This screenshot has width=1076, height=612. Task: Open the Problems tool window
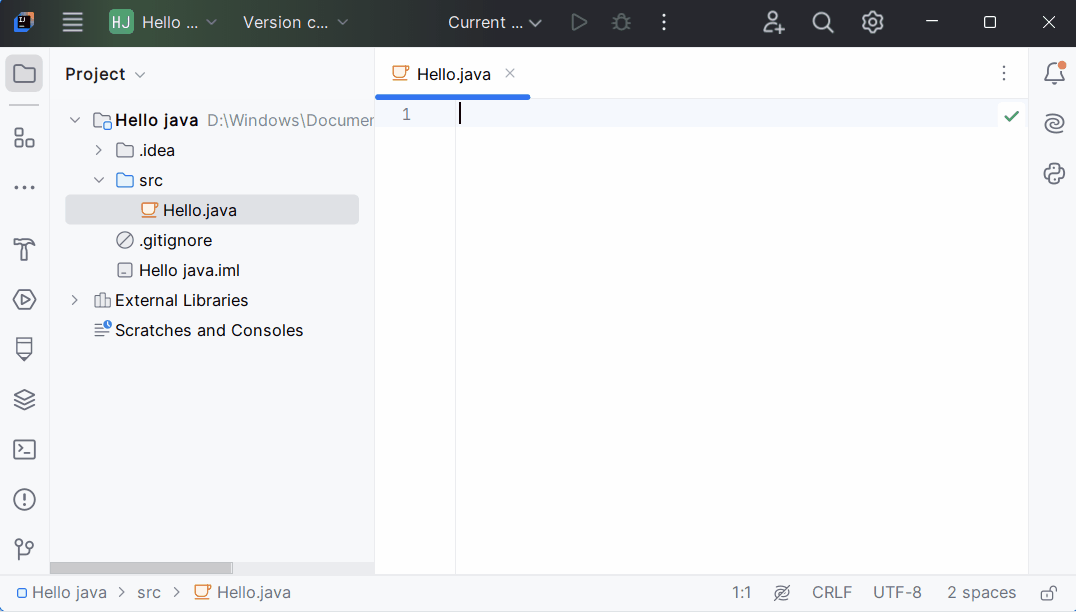pyautogui.click(x=25, y=499)
